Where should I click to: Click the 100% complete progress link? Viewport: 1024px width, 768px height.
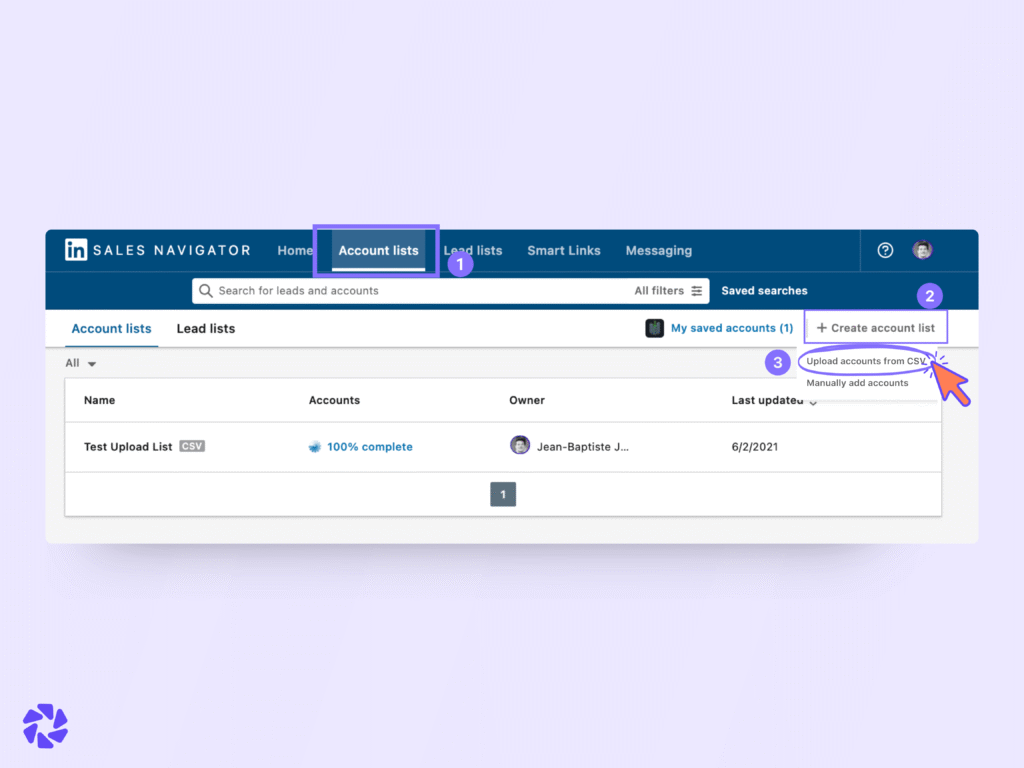[x=369, y=447]
